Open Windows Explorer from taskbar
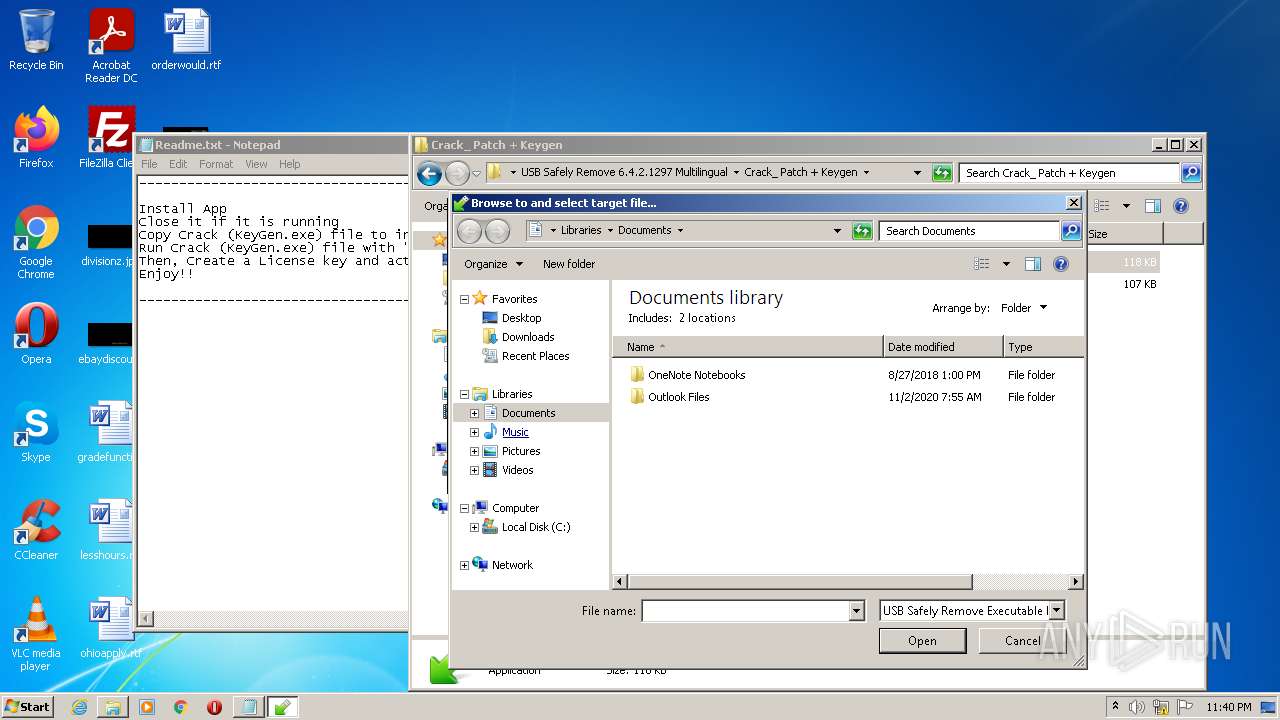The height and width of the screenshot is (720, 1280). click(113, 707)
